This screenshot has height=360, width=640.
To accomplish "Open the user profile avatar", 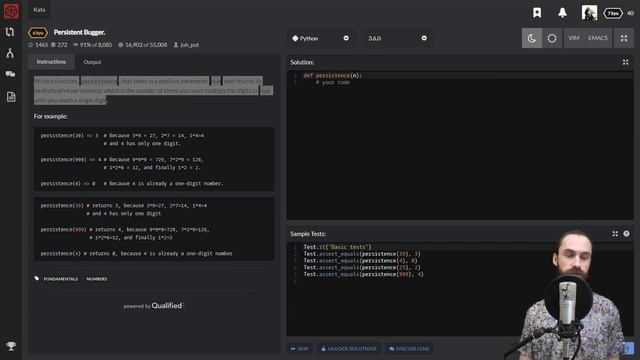I will tap(589, 13).
